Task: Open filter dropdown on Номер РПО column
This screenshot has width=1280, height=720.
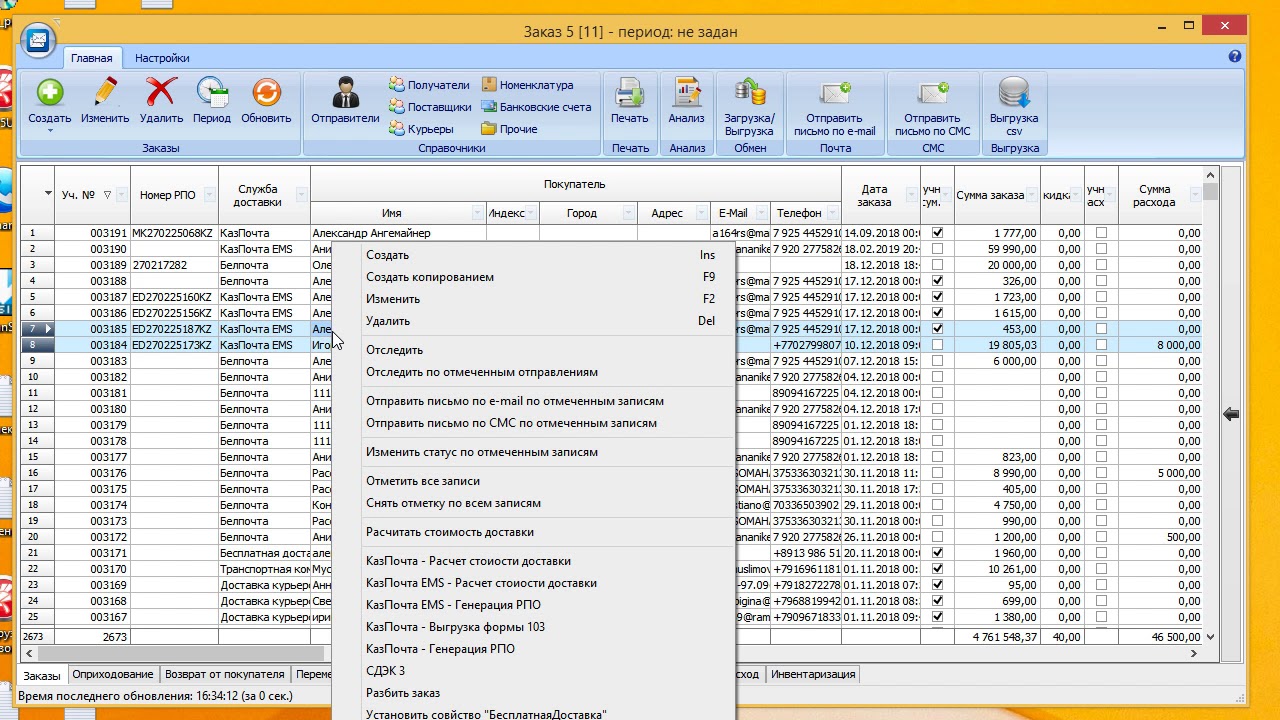Action: tap(212, 195)
